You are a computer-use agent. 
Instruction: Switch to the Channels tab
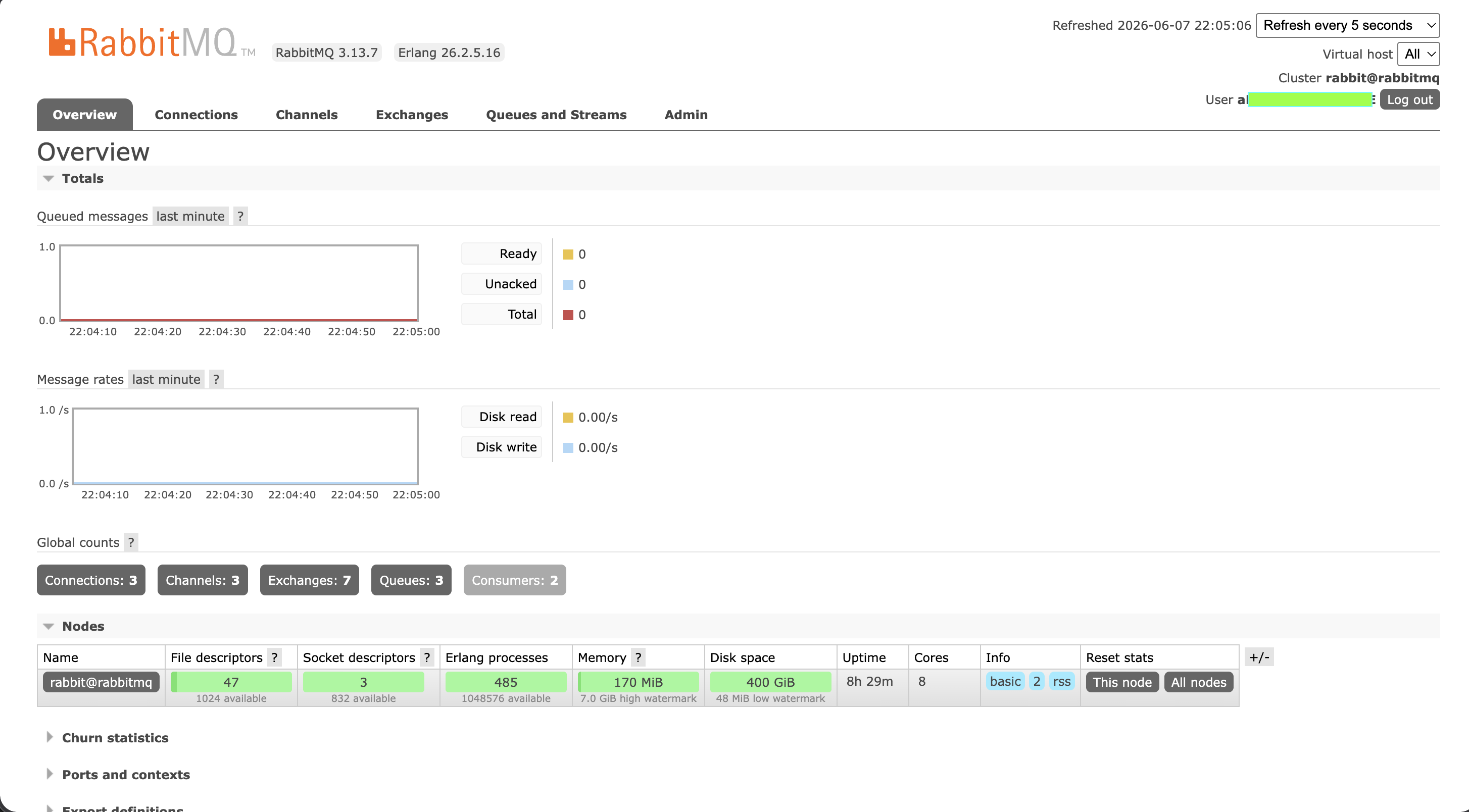point(307,115)
